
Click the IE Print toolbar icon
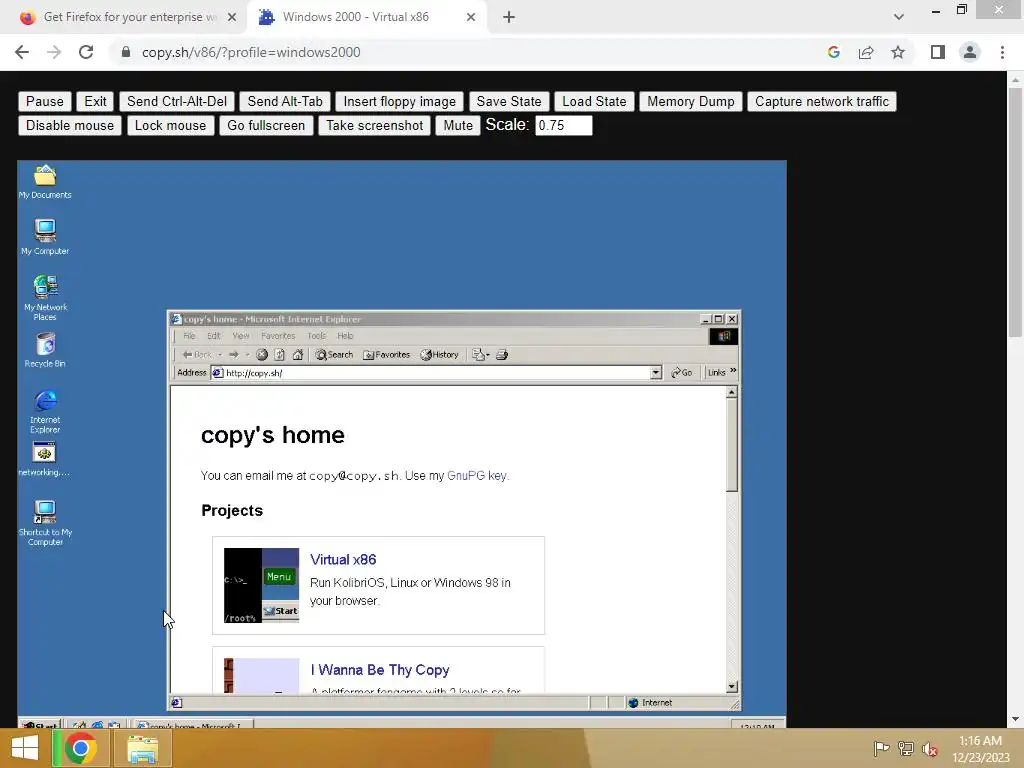click(x=502, y=355)
